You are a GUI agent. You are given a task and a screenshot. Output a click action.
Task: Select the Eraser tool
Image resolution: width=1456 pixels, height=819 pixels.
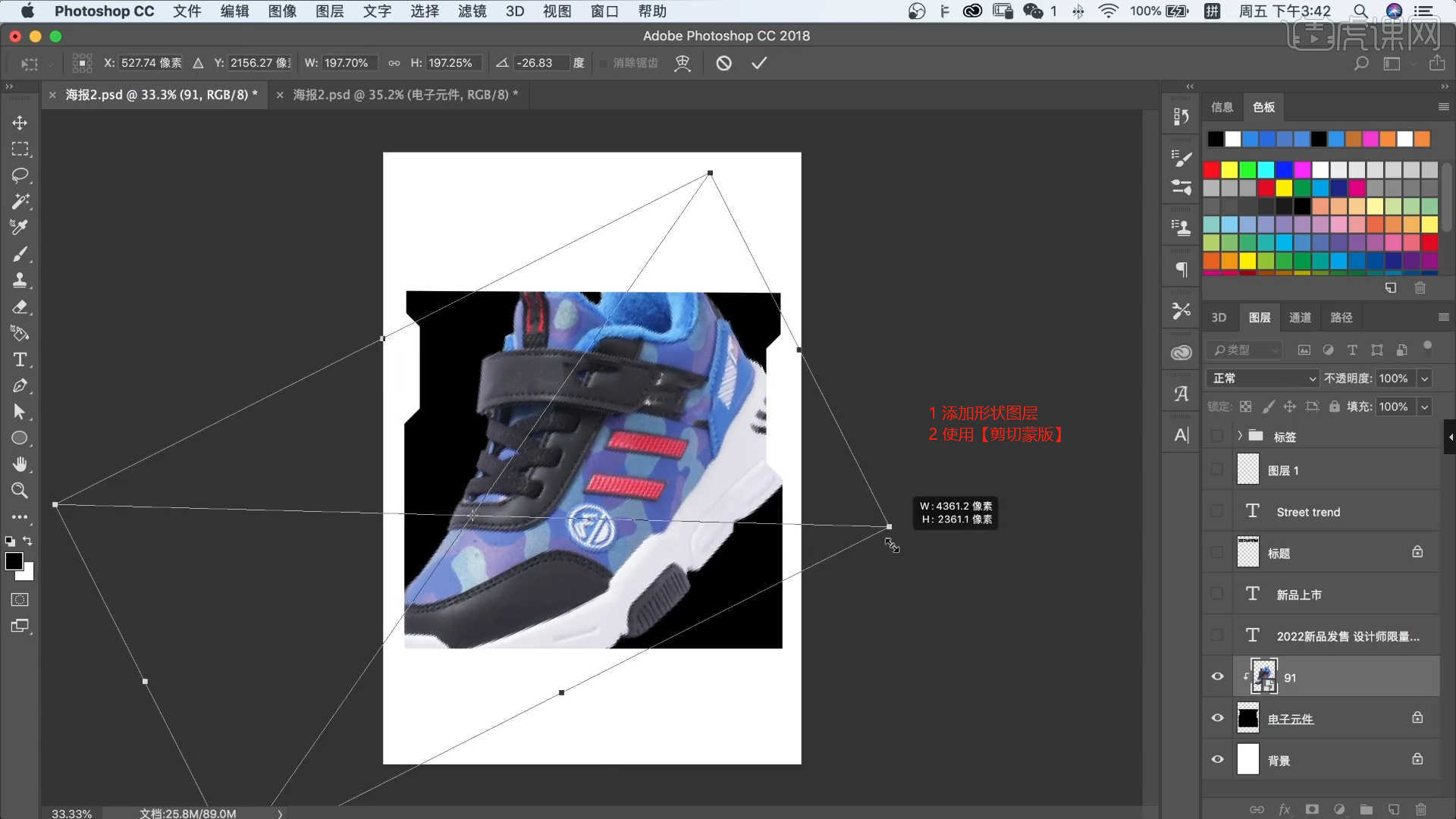(20, 306)
